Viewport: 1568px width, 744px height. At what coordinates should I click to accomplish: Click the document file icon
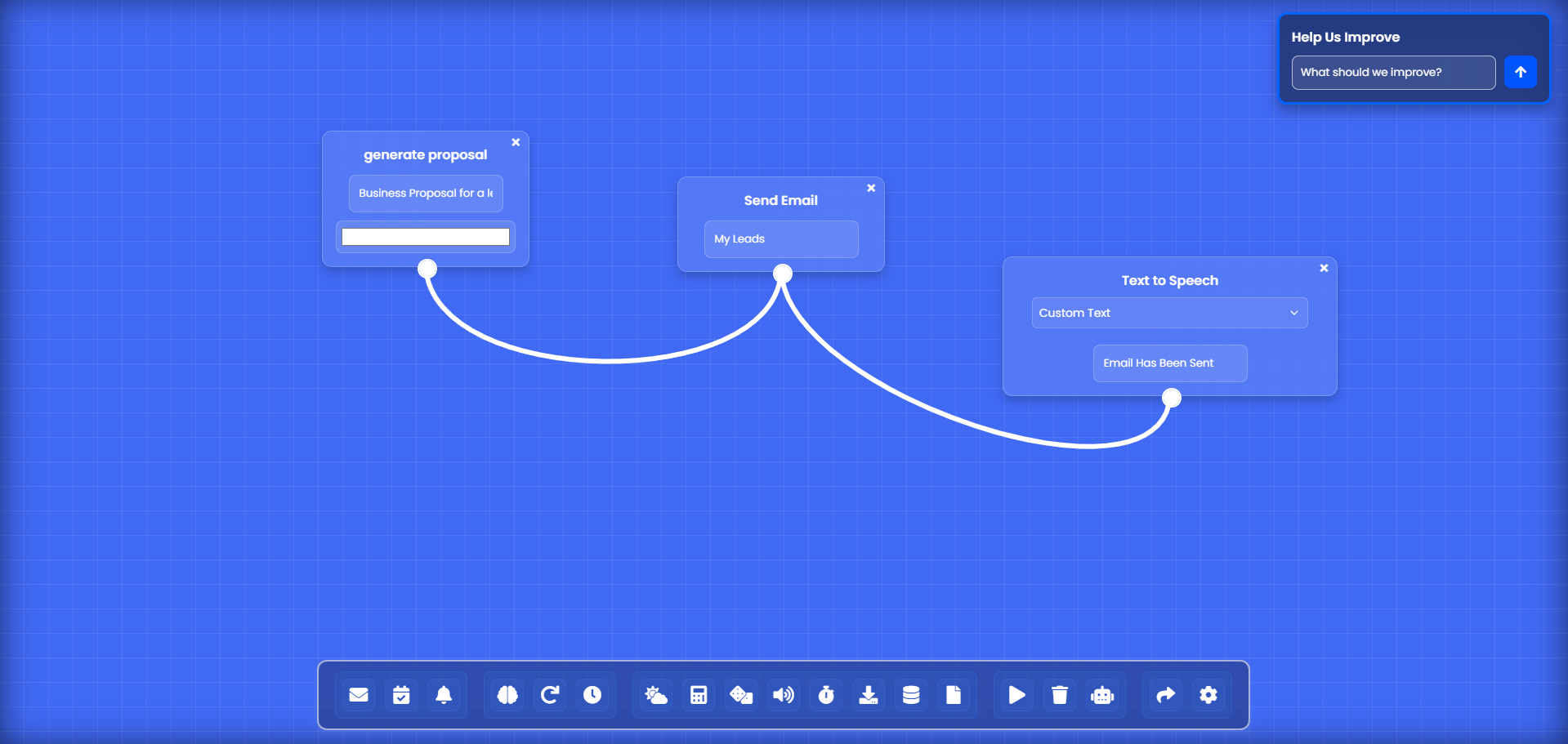(x=954, y=695)
